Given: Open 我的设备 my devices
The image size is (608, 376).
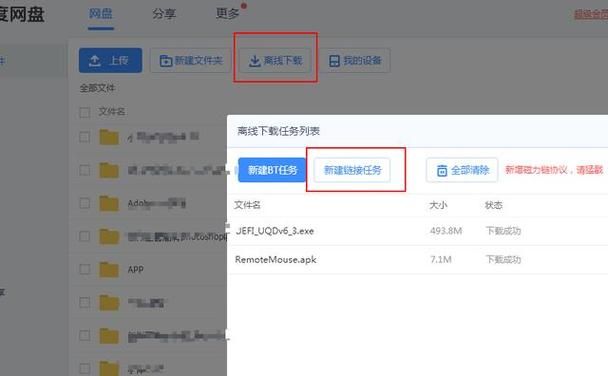Looking at the screenshot, I should click(x=355, y=60).
